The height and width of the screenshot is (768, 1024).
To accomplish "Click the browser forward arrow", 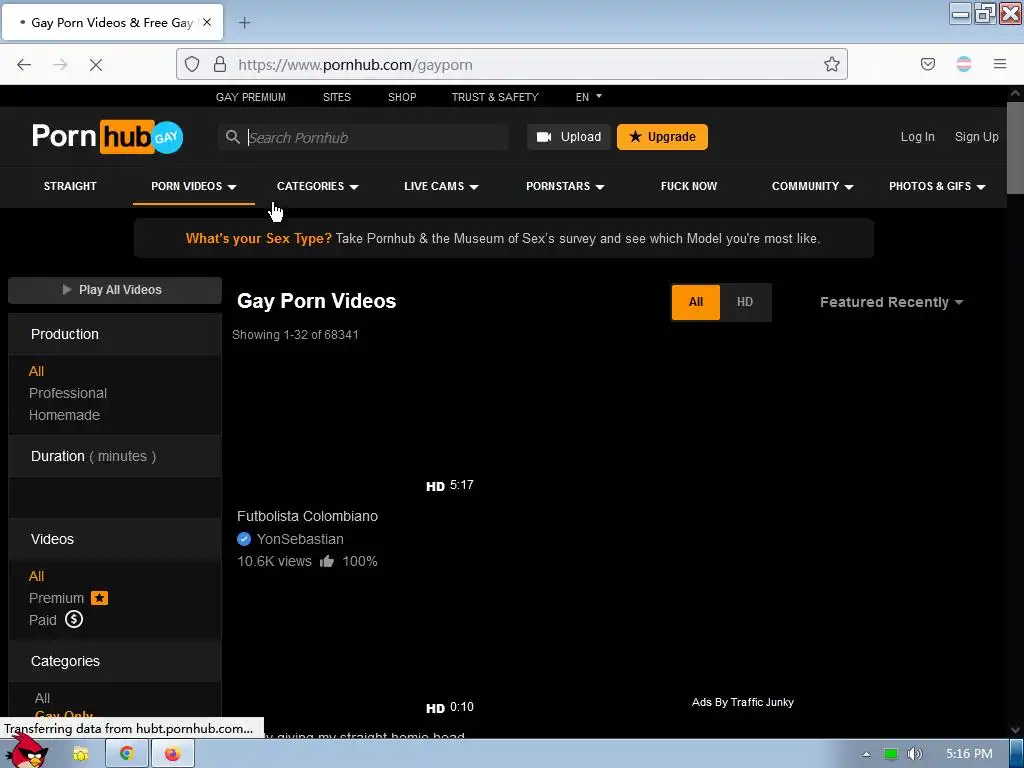I will [x=60, y=64].
